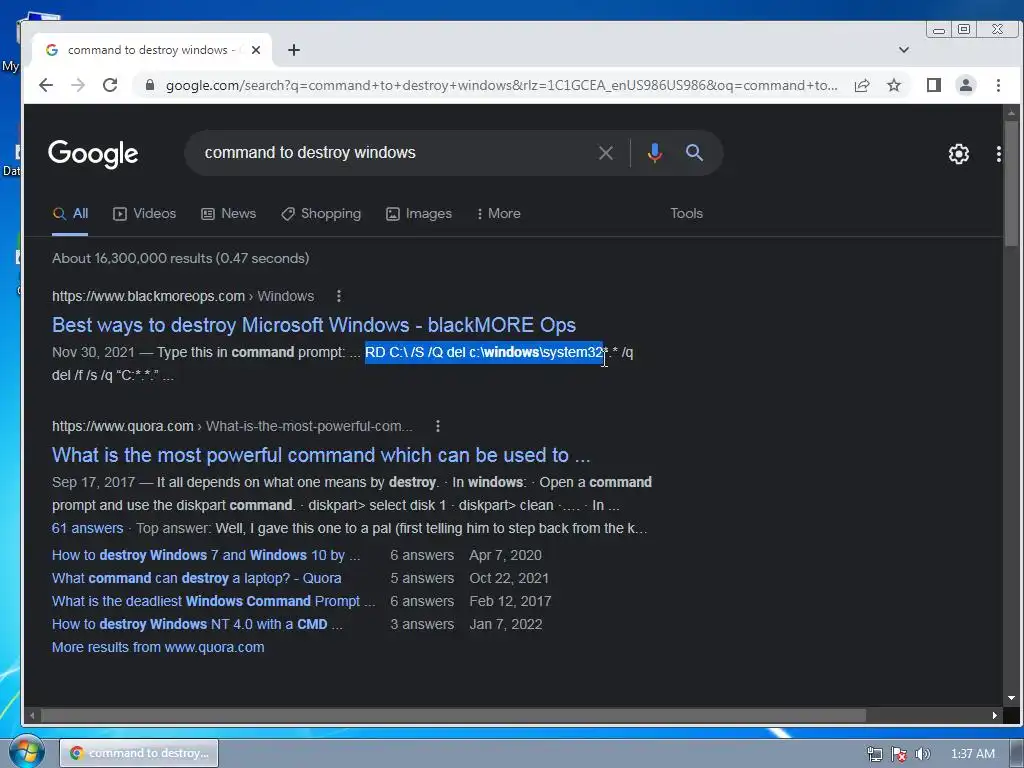Open Google quick settings gear
This screenshot has width=1024, height=768.
pyautogui.click(x=959, y=154)
